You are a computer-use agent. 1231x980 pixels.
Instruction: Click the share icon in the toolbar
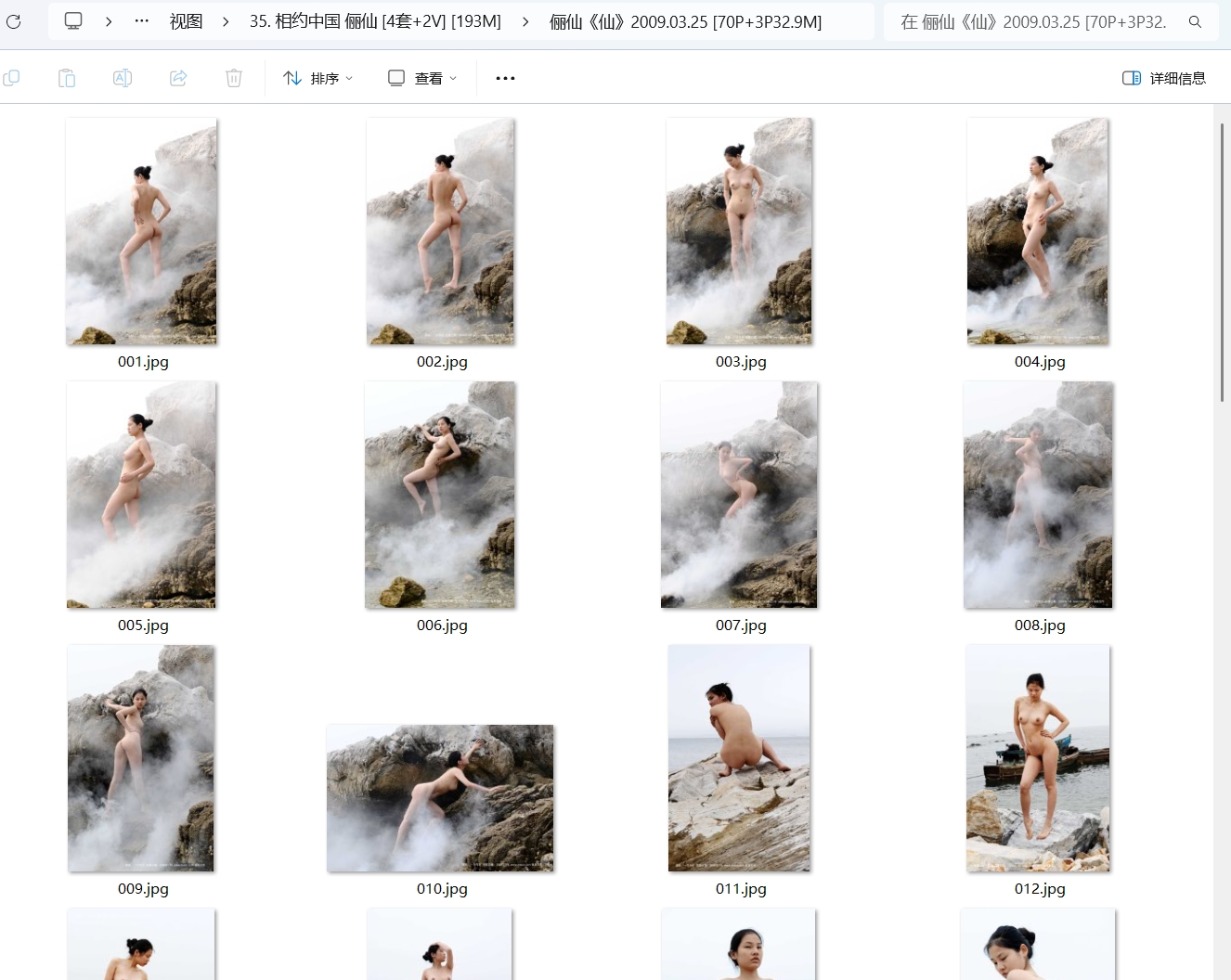coord(178,78)
